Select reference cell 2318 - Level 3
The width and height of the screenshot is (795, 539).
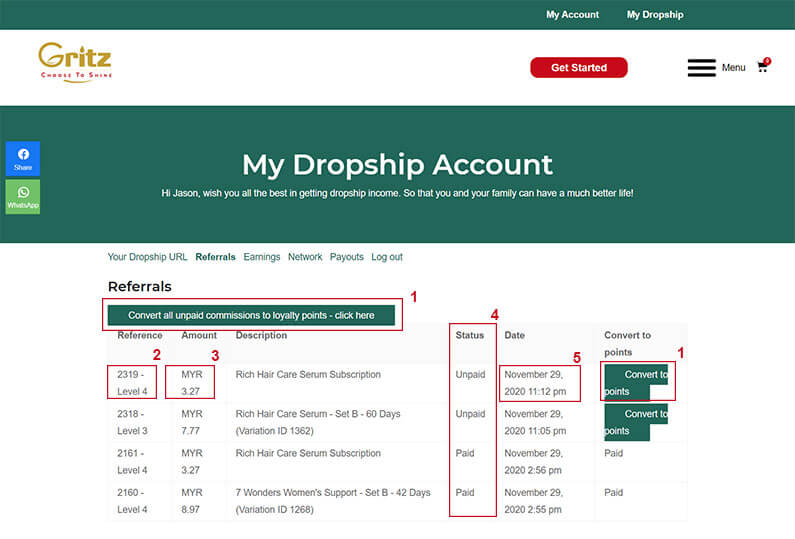(132, 422)
